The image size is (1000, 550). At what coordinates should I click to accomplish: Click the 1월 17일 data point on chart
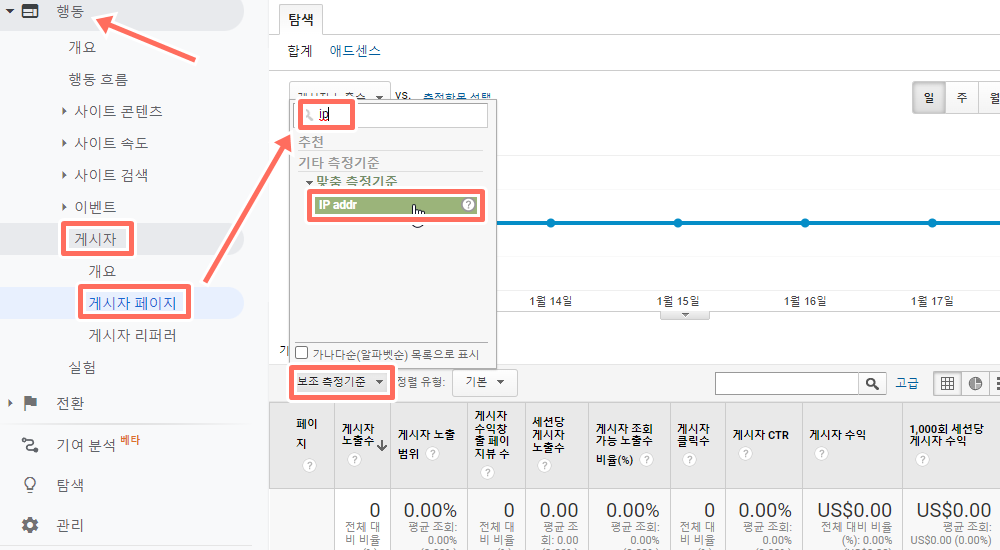[932, 223]
